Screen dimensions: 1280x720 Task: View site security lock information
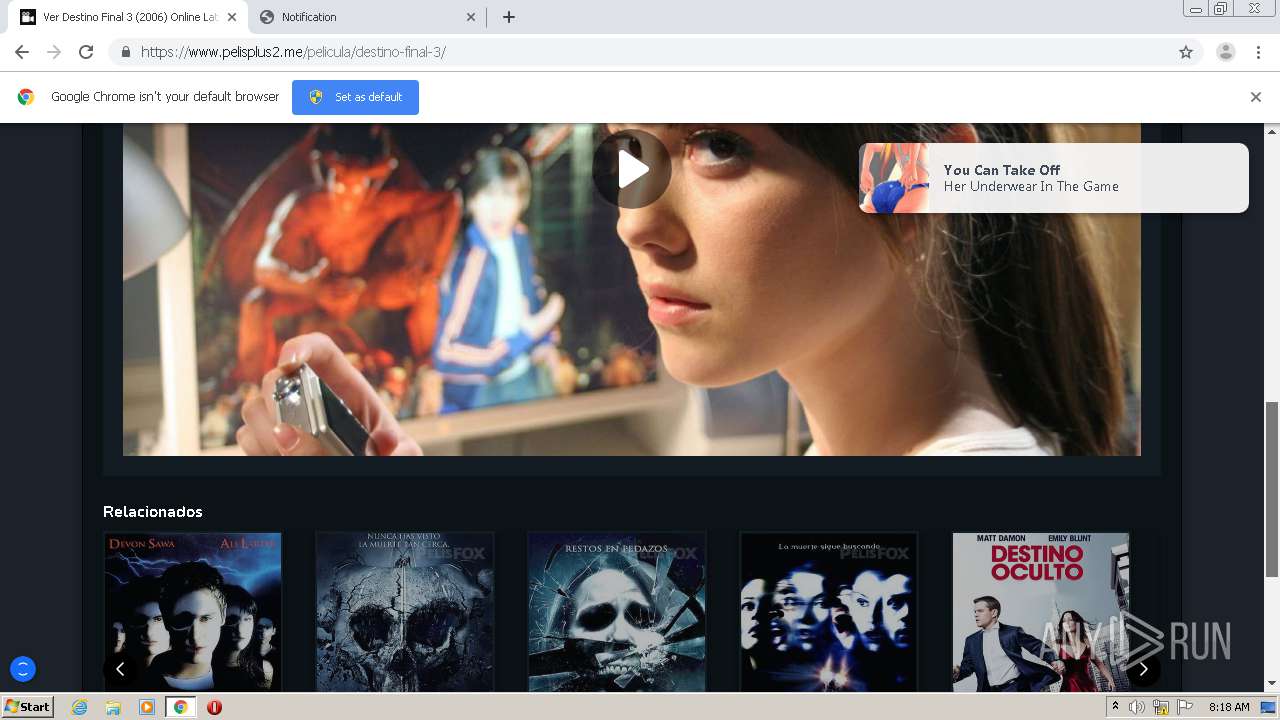125,52
